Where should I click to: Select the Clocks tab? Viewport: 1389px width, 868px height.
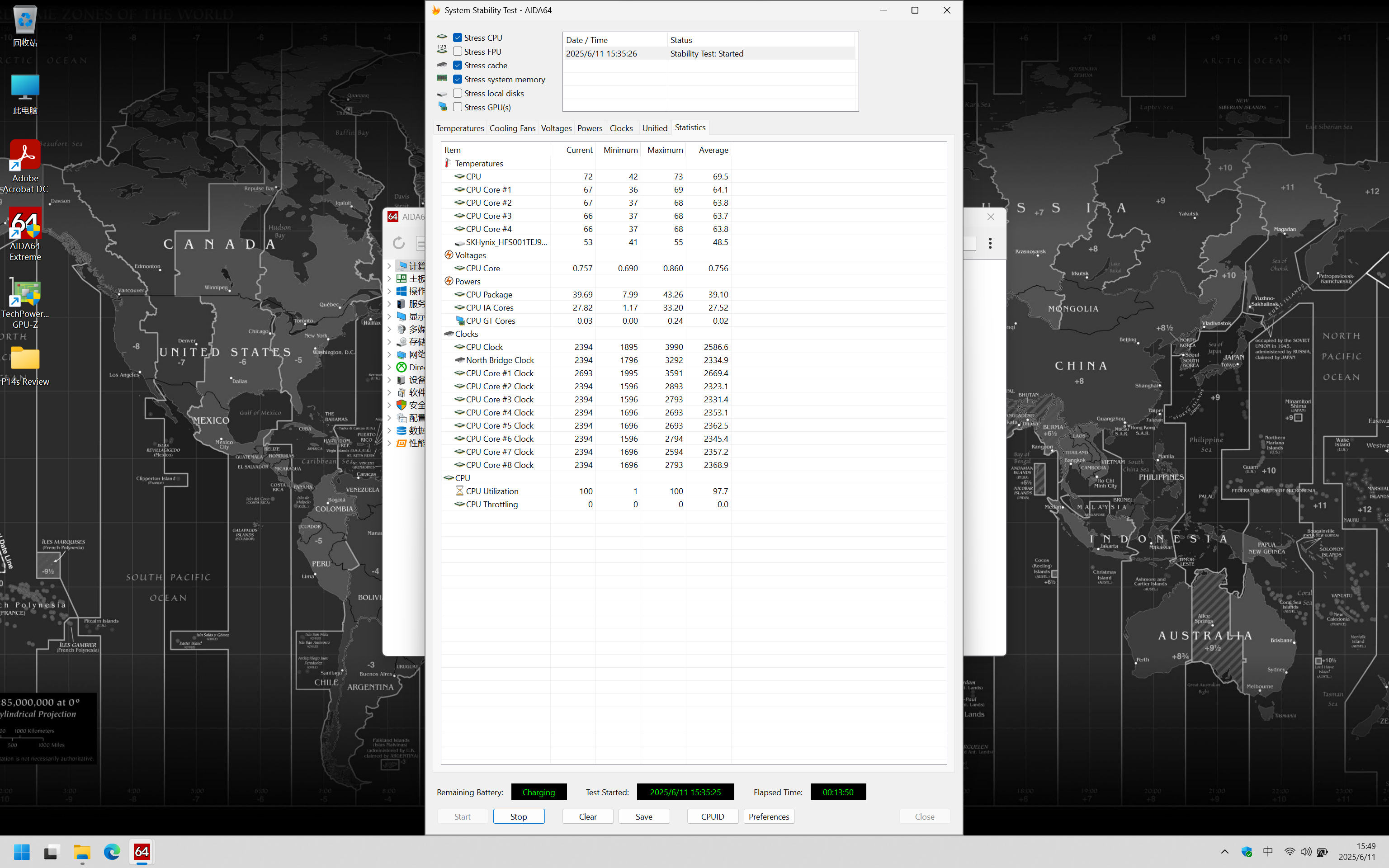pyautogui.click(x=621, y=128)
